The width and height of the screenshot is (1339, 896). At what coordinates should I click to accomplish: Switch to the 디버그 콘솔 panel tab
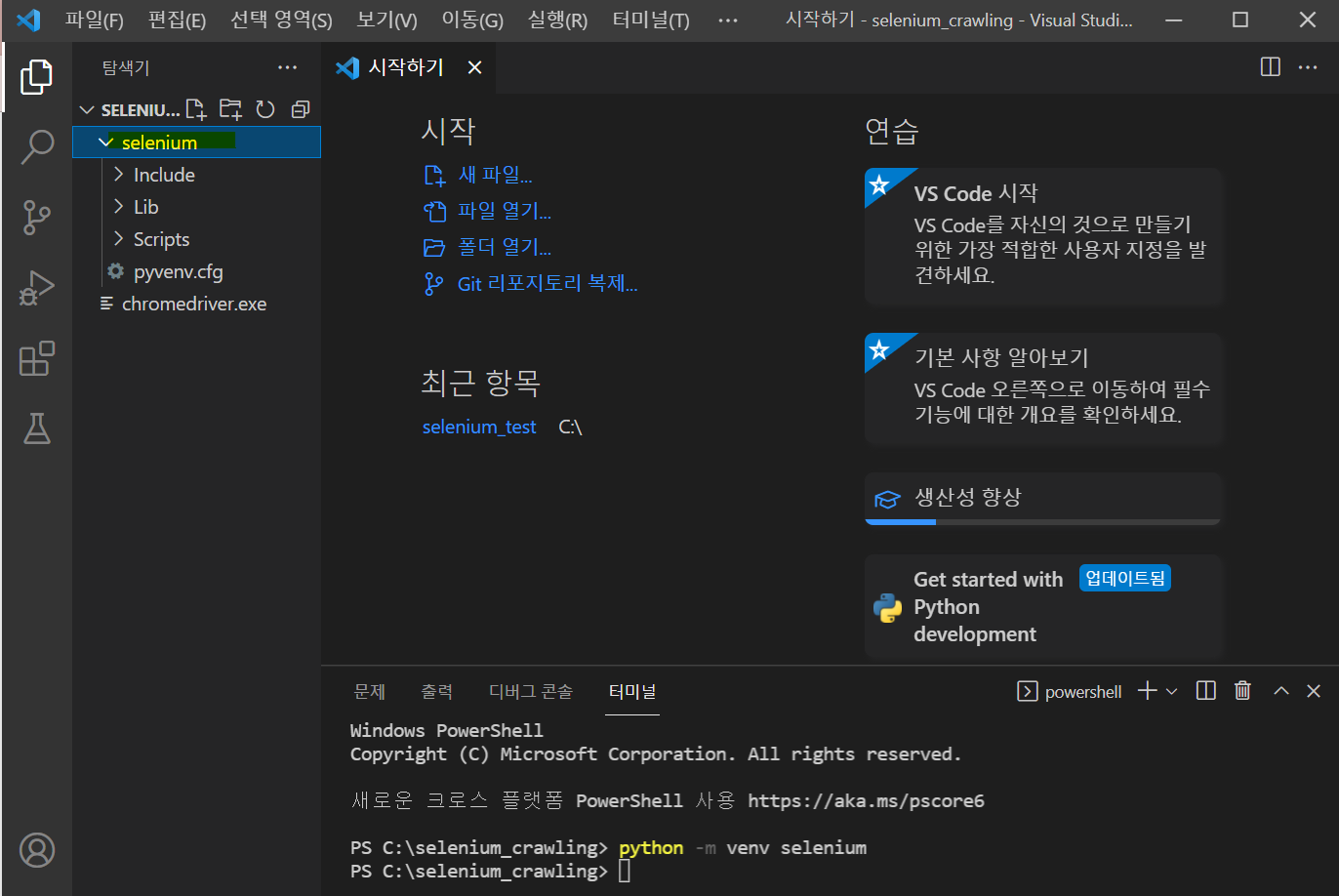click(x=531, y=691)
